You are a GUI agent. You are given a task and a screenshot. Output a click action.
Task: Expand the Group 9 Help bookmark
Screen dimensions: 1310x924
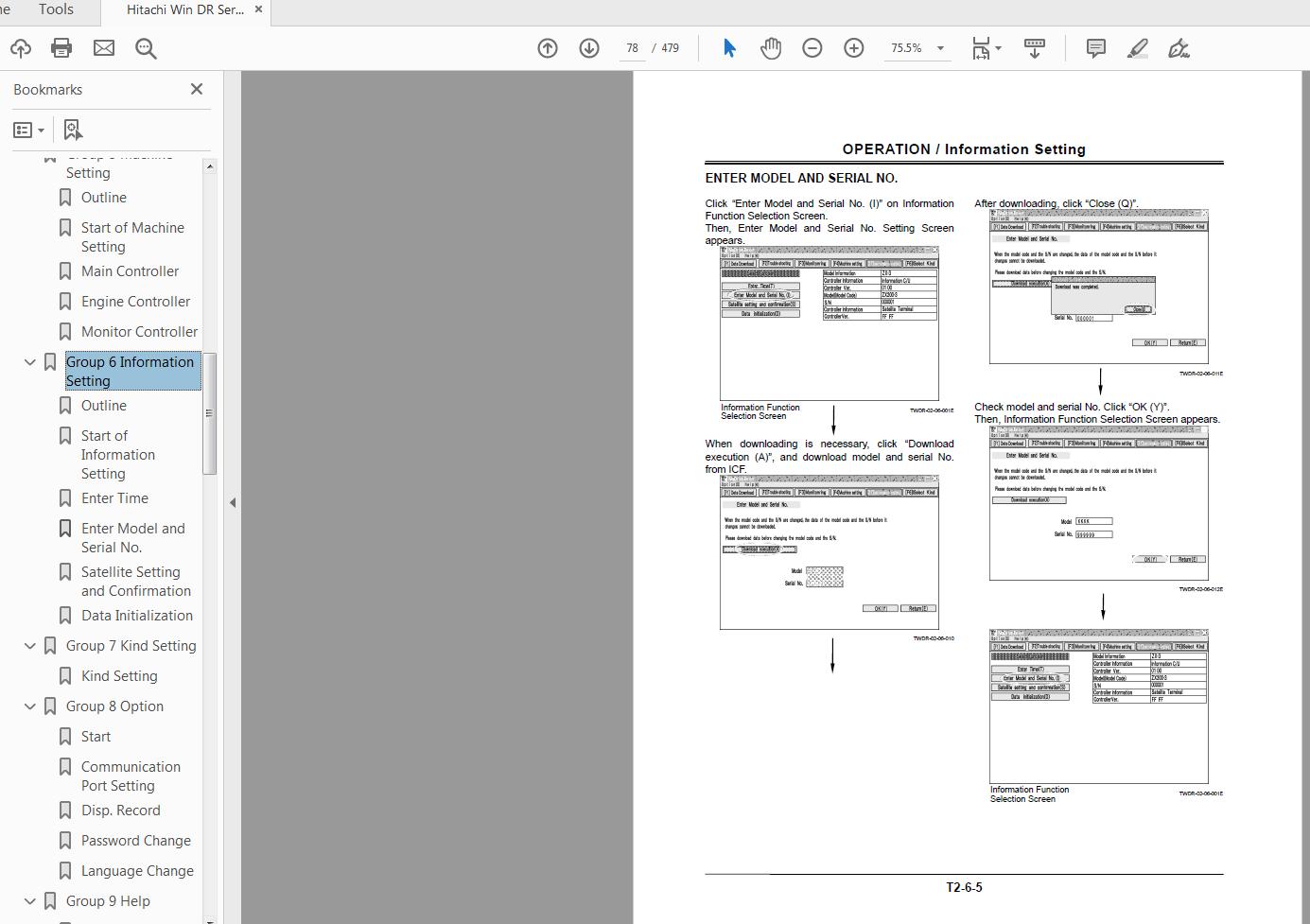pos(29,900)
